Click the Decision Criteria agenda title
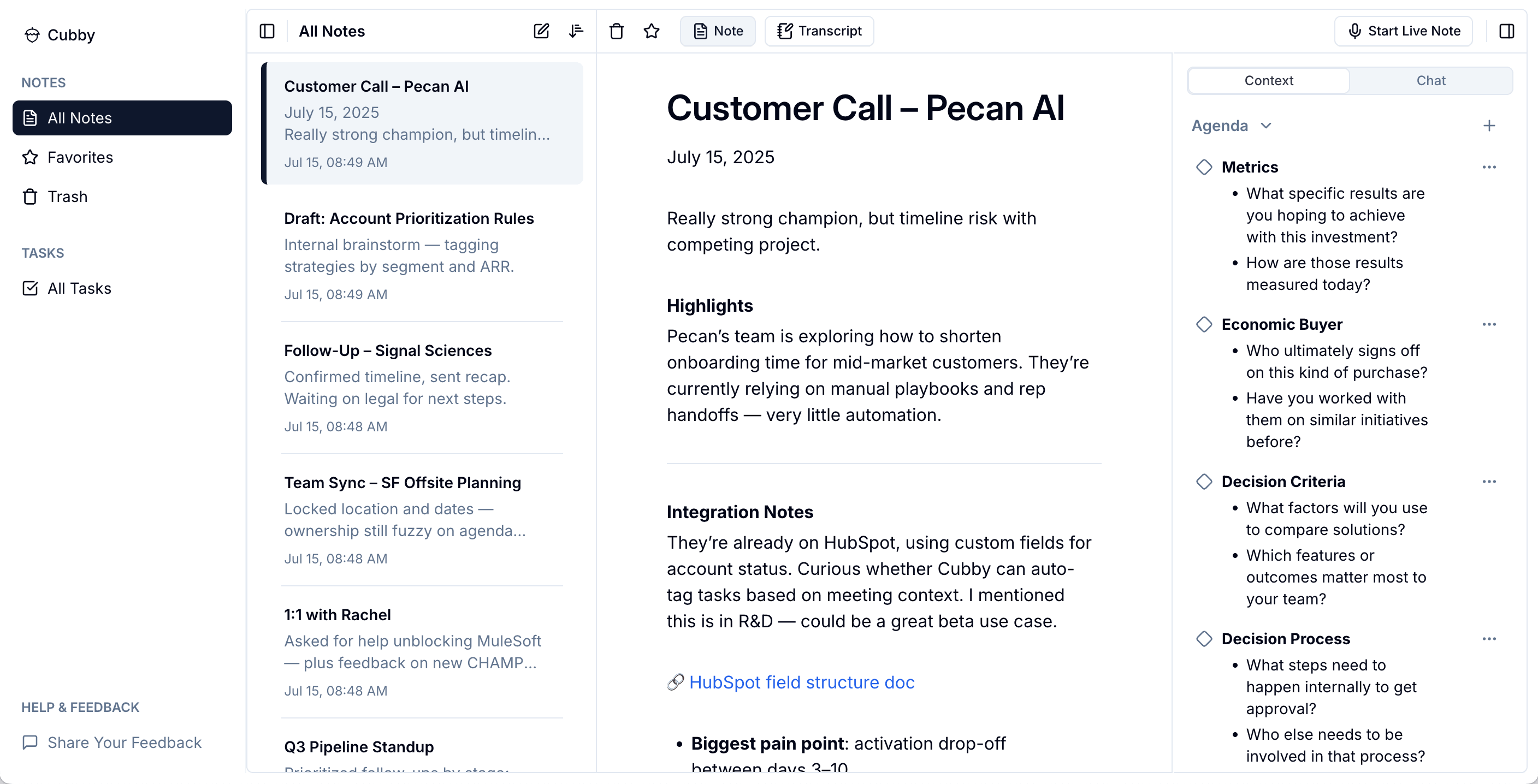The height and width of the screenshot is (784, 1538). click(1283, 482)
